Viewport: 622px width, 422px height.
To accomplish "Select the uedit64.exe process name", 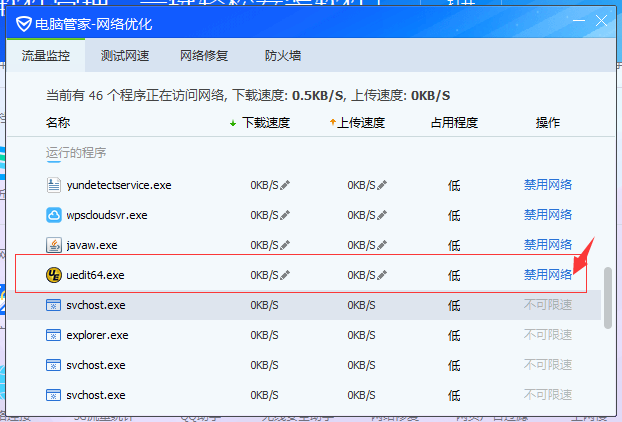I will coord(95,275).
